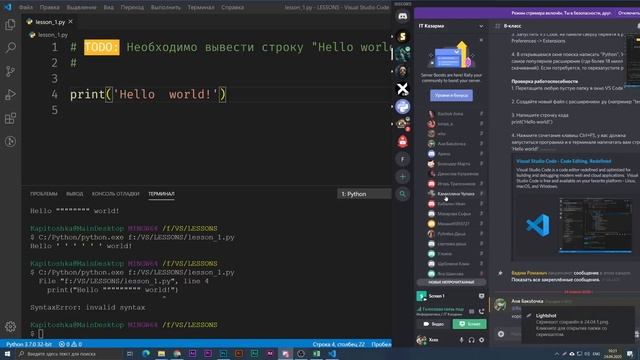Open the VS Code Manage gear menu
This screenshot has height=360, width=640.
coord(10,326)
